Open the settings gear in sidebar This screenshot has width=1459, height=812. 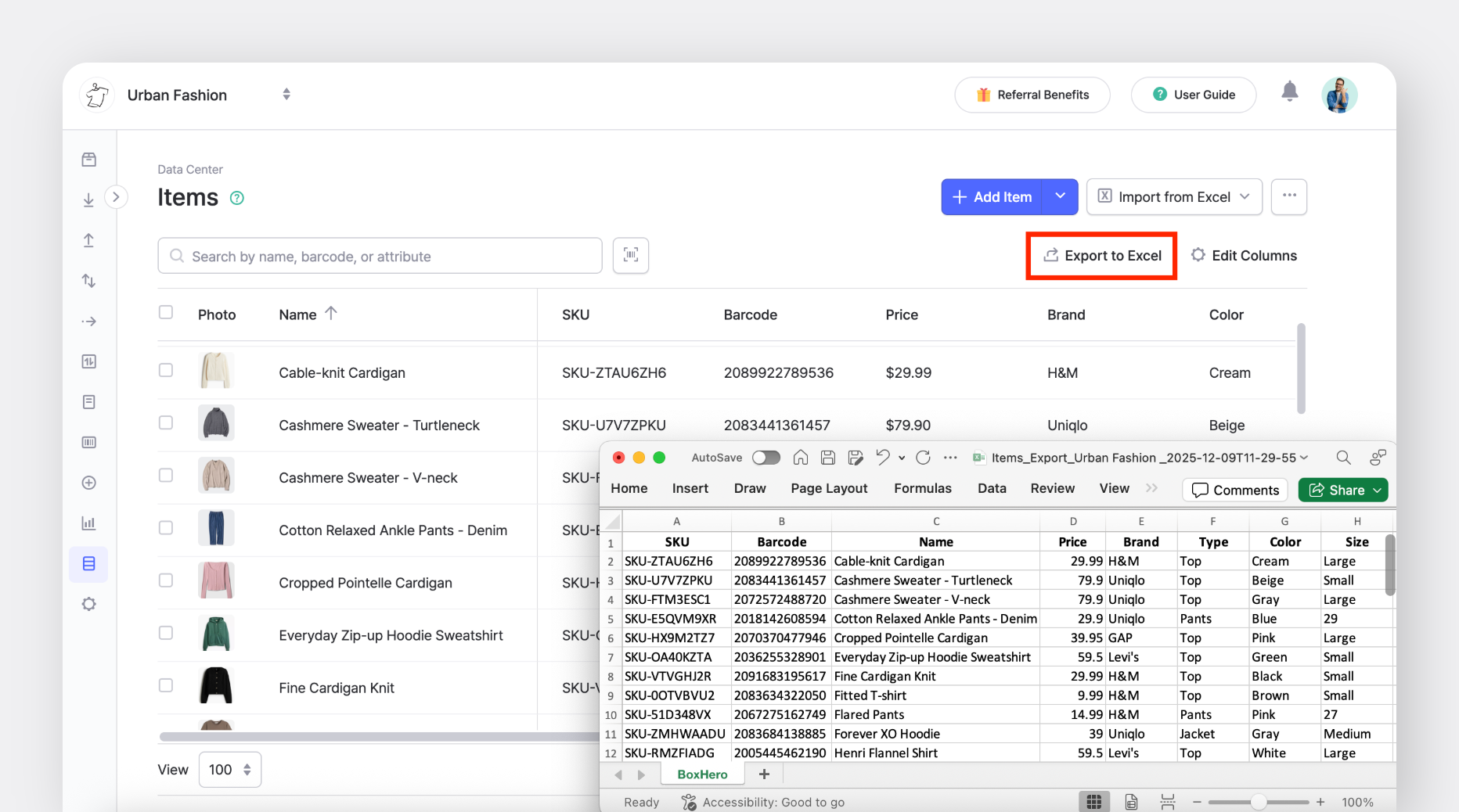pyautogui.click(x=89, y=604)
